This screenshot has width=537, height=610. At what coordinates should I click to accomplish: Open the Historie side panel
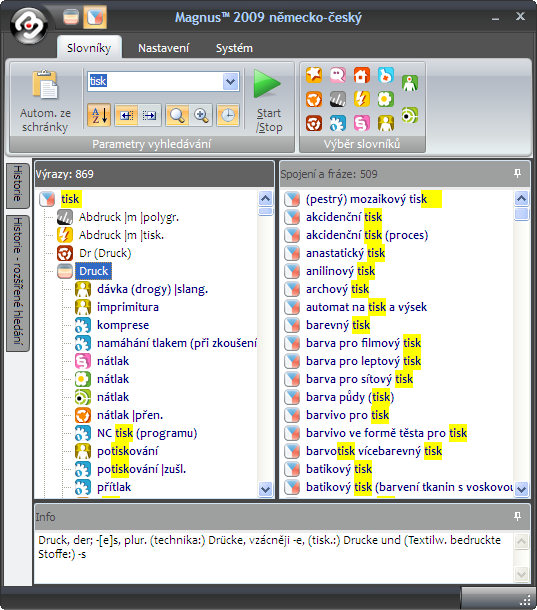tap(18, 186)
